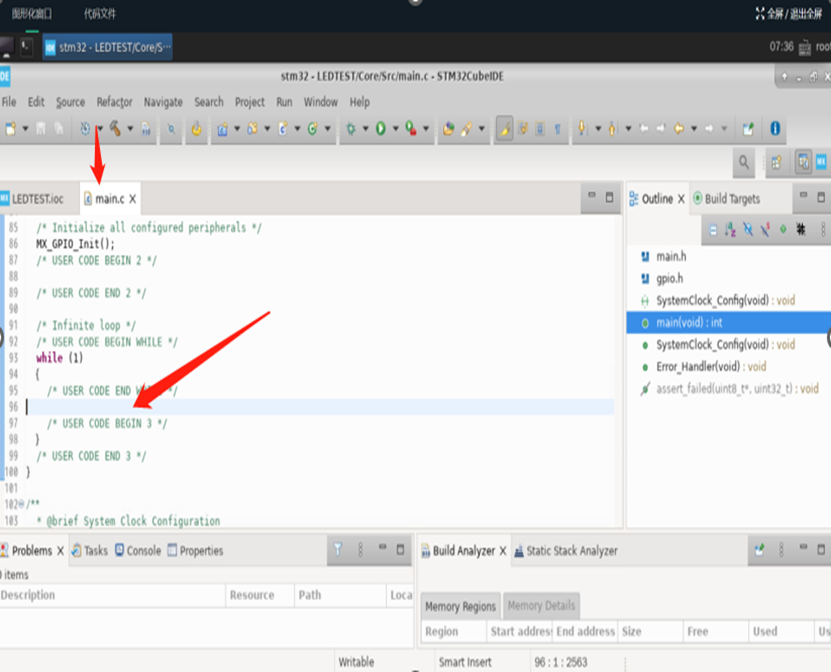This screenshot has height=672, width=831.
Task: Open dropdown arrow next to Debug icon
Action: pos(365,129)
